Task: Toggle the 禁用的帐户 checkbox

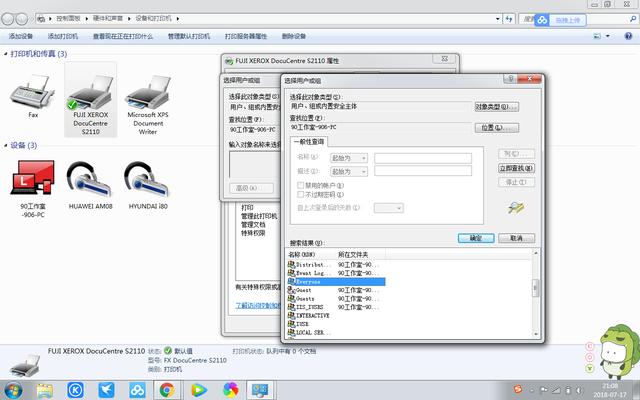Action: (x=300, y=185)
